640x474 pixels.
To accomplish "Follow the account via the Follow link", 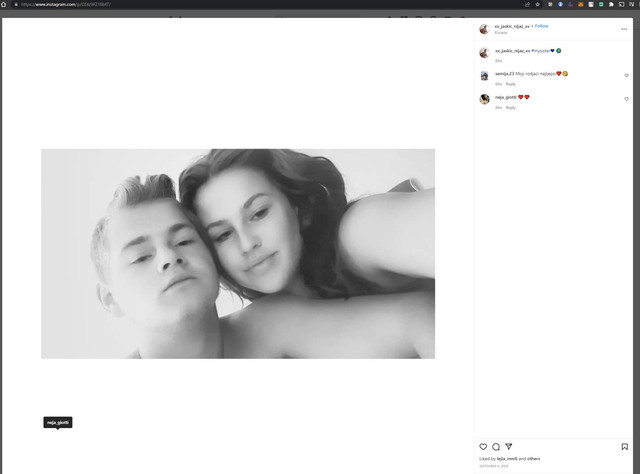I will pyautogui.click(x=542, y=26).
